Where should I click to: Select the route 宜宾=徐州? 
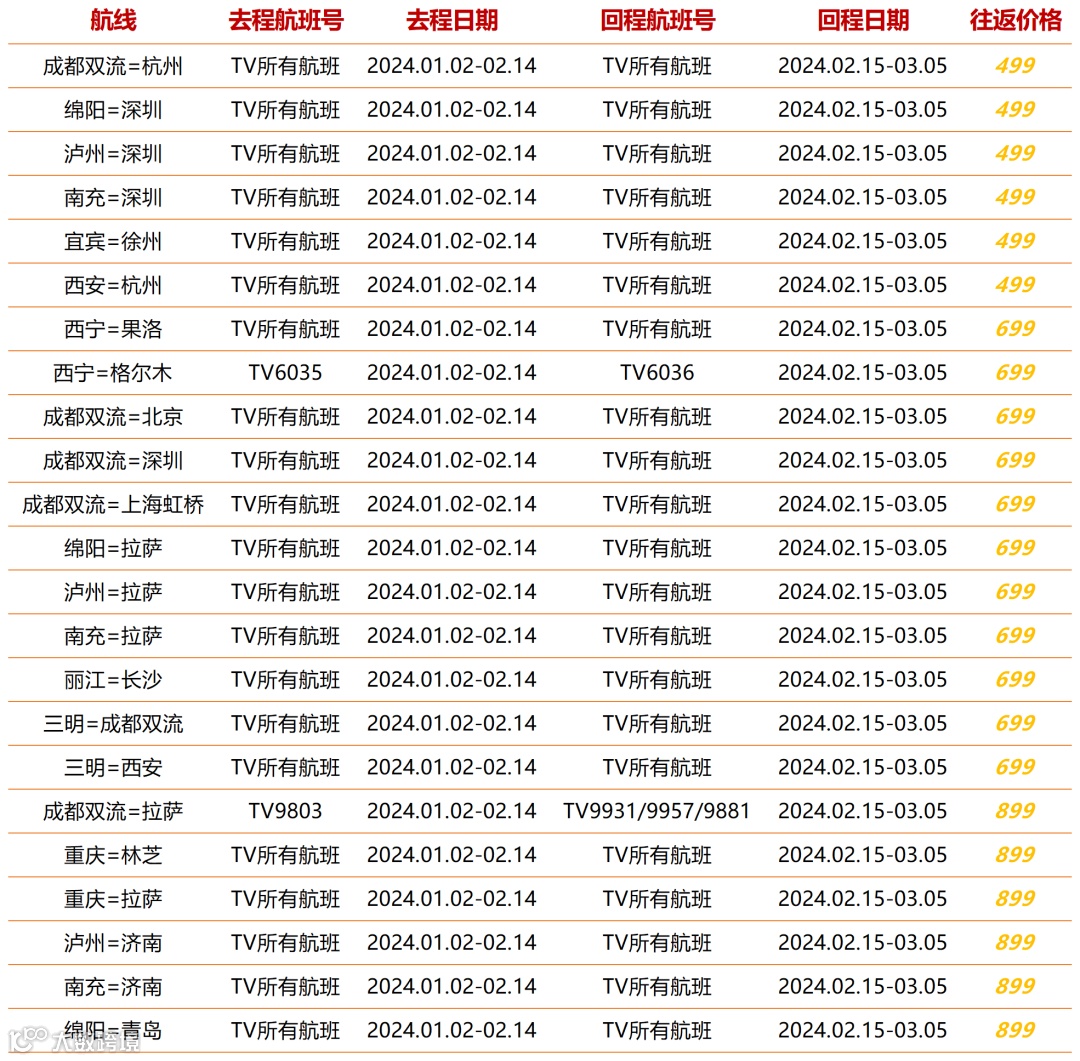point(113,242)
